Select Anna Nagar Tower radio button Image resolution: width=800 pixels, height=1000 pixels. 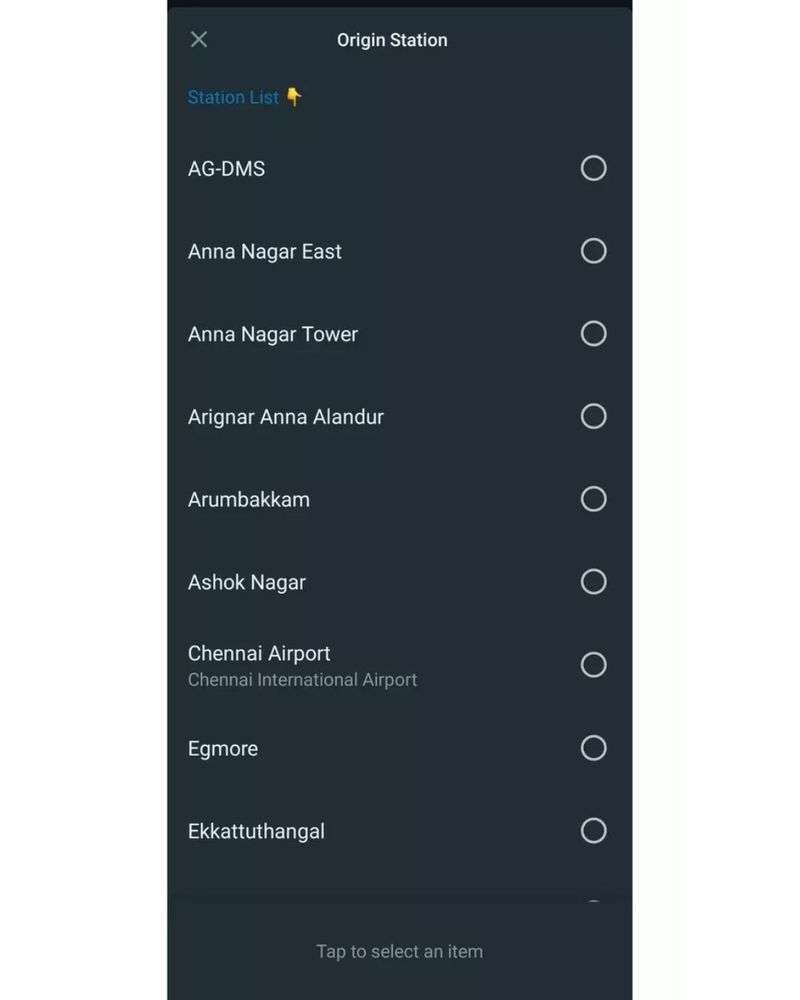[593, 334]
